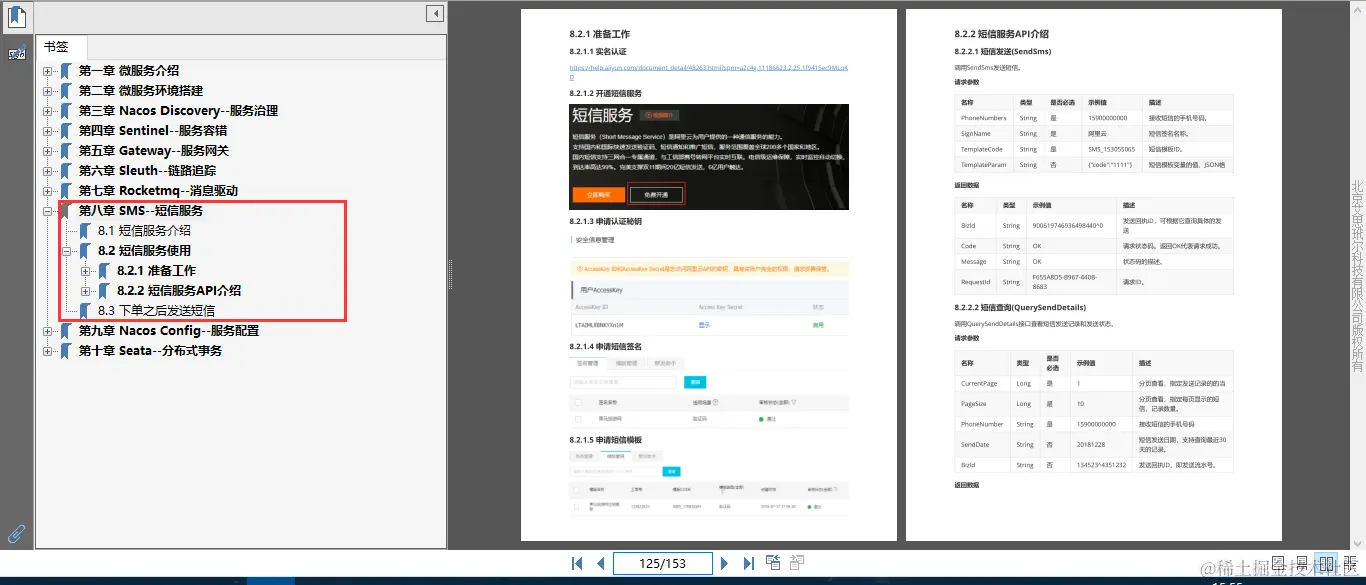Collapse 第八章 SMS--短信服务 bookmark
Screen dimensions: 1366x585
47,211
